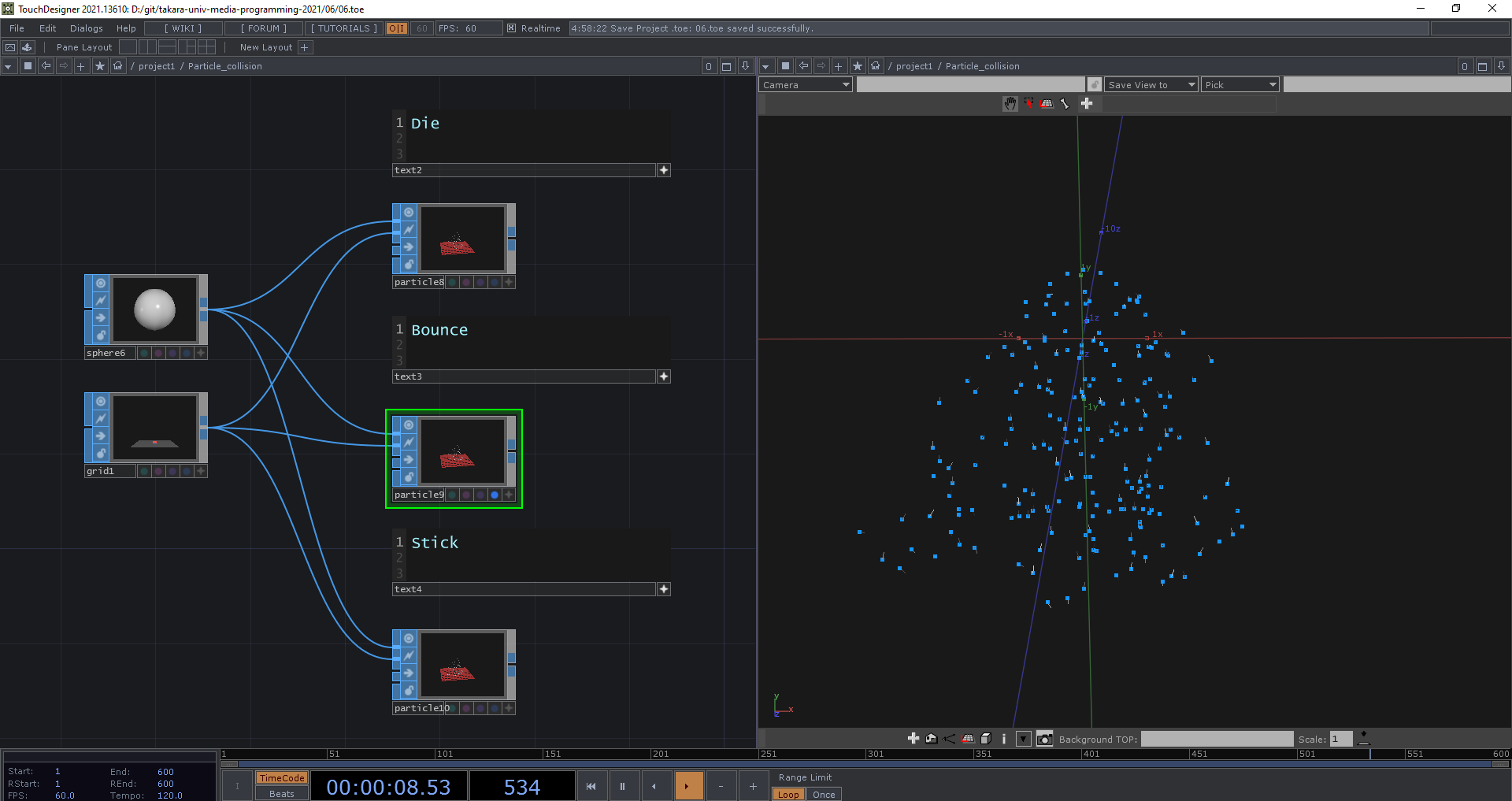Click the TUTORIALS button

pos(344,28)
